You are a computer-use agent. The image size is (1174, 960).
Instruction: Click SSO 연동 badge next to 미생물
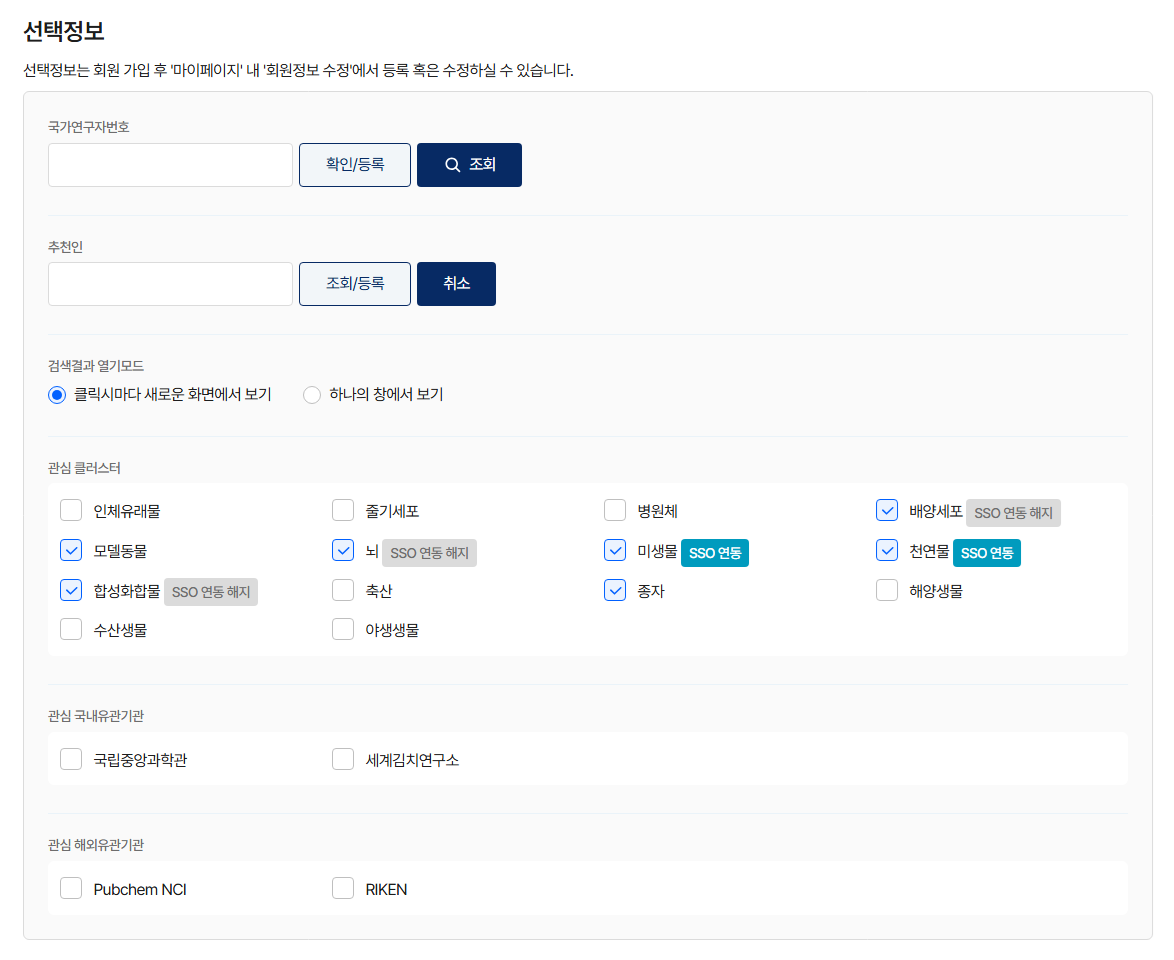[x=715, y=553]
